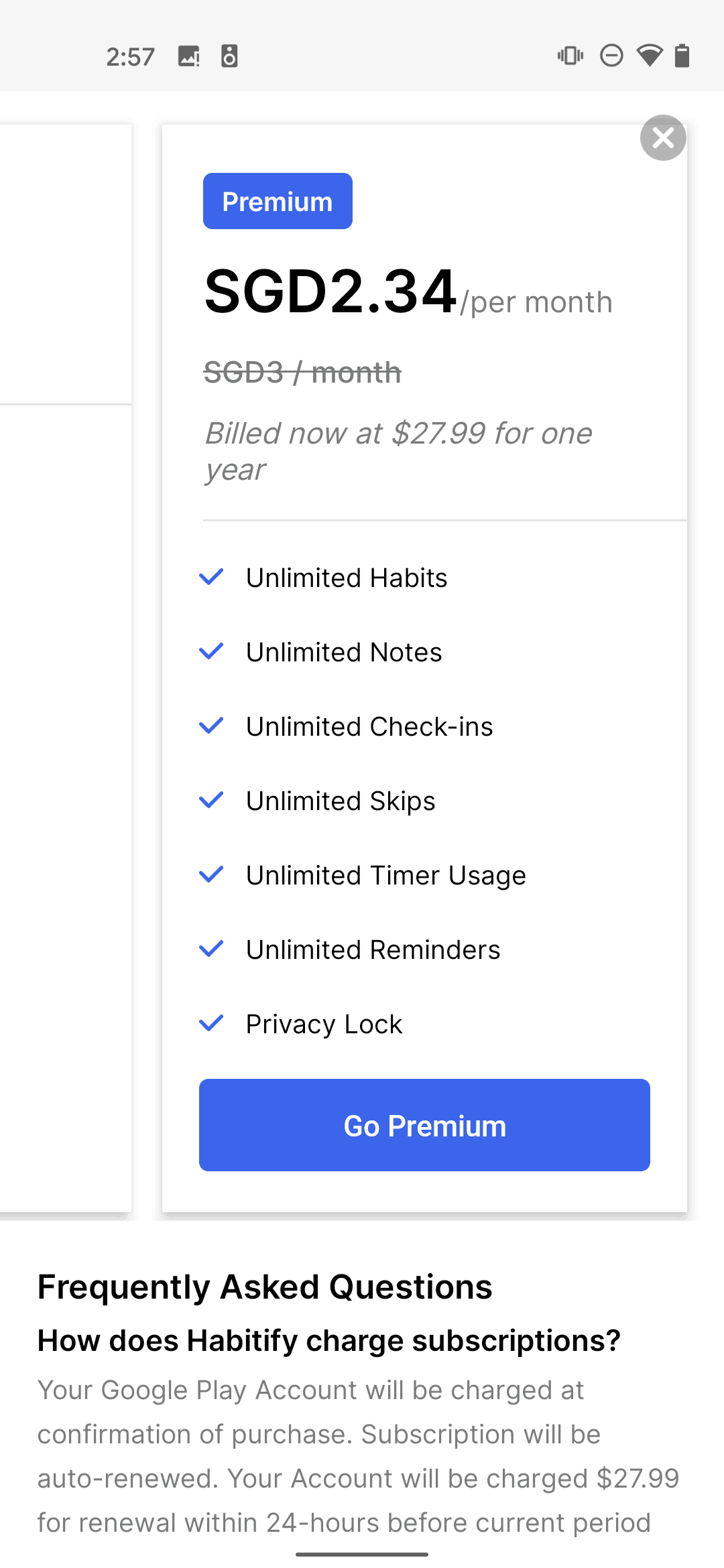The image size is (724, 1568).
Task: Tap How does Habitify charge subscriptions question
Action: [x=329, y=1341]
